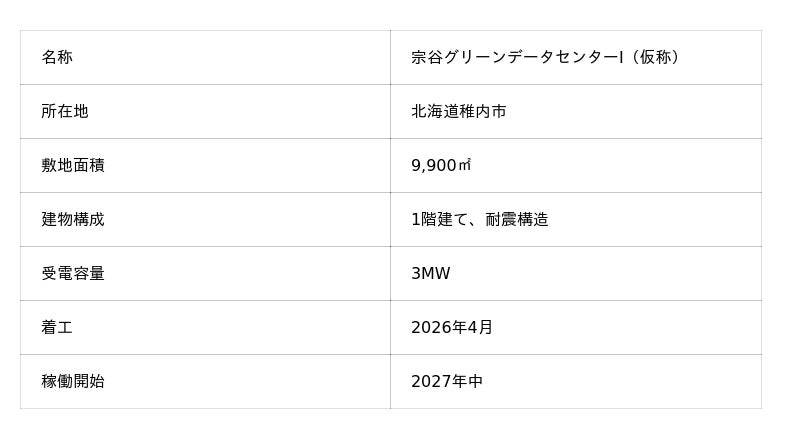Select the 9,900㎡ site area value

click(441, 165)
